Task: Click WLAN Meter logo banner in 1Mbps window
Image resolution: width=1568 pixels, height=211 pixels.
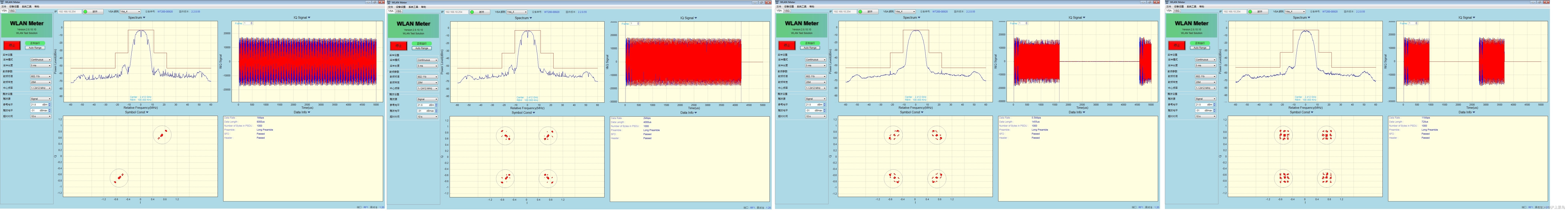Action: (27, 26)
